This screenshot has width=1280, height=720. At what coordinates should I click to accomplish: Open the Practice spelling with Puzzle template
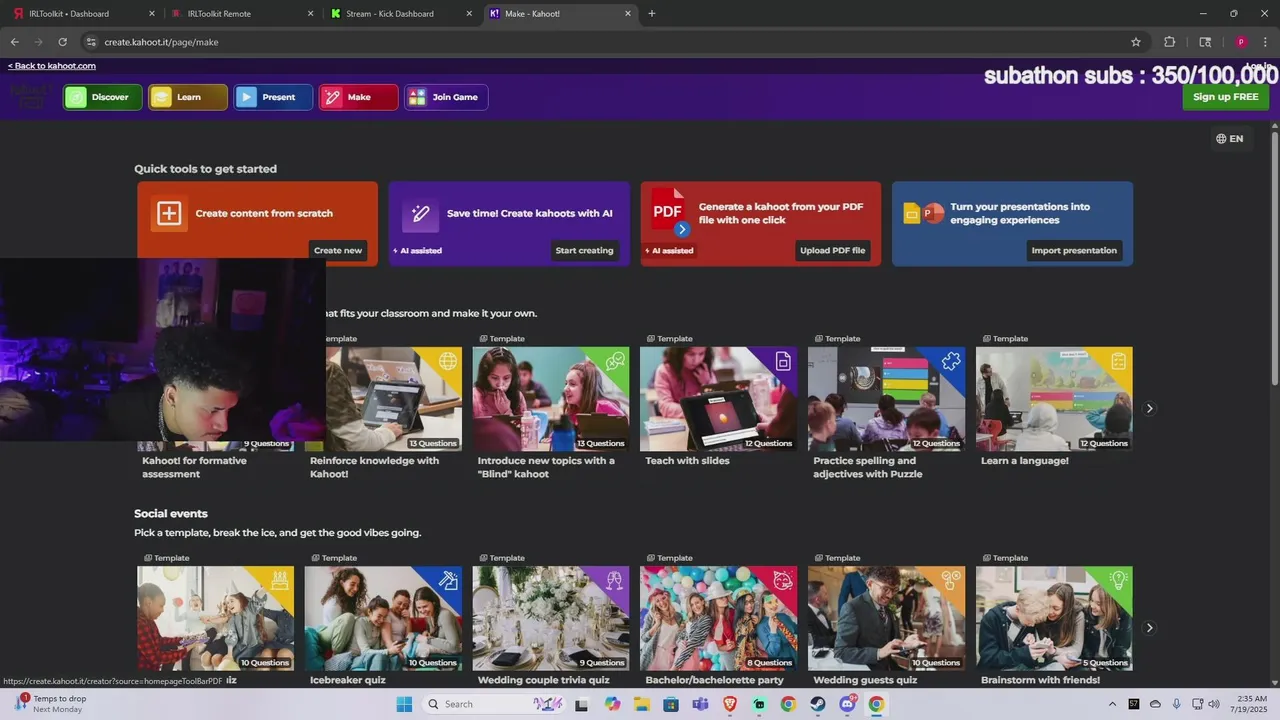tap(887, 399)
